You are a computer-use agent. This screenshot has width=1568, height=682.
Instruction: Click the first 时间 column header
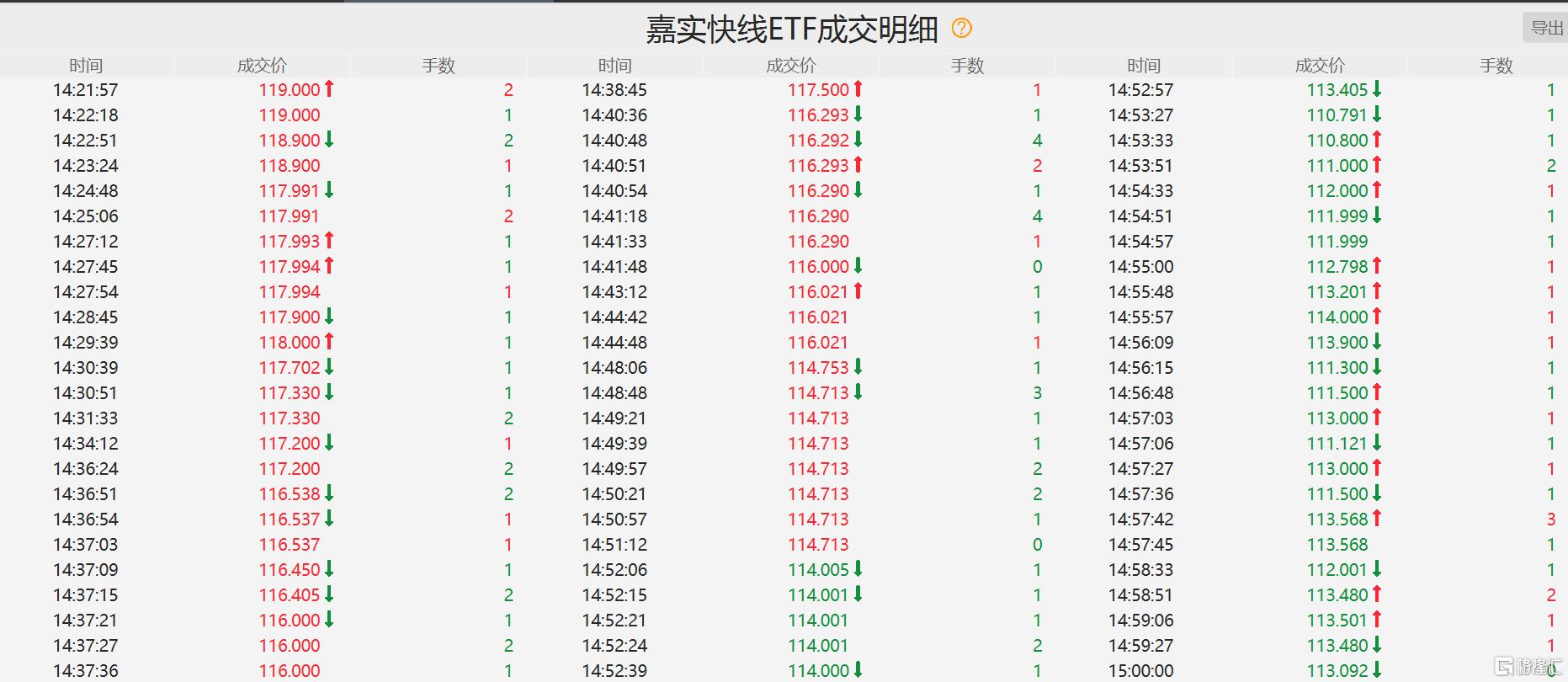click(x=86, y=66)
